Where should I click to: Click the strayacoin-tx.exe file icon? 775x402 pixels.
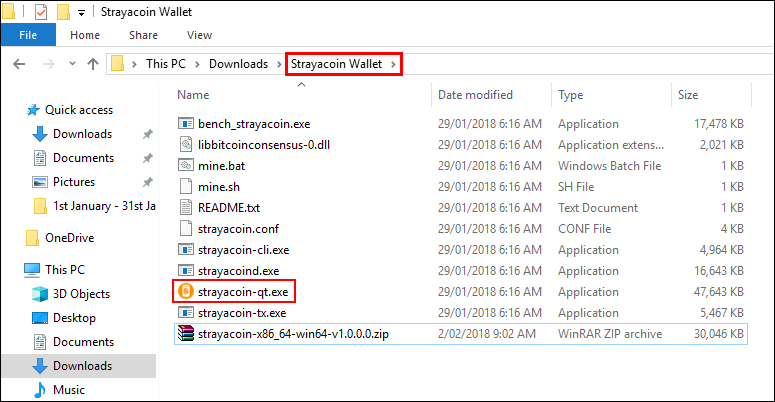click(x=186, y=313)
